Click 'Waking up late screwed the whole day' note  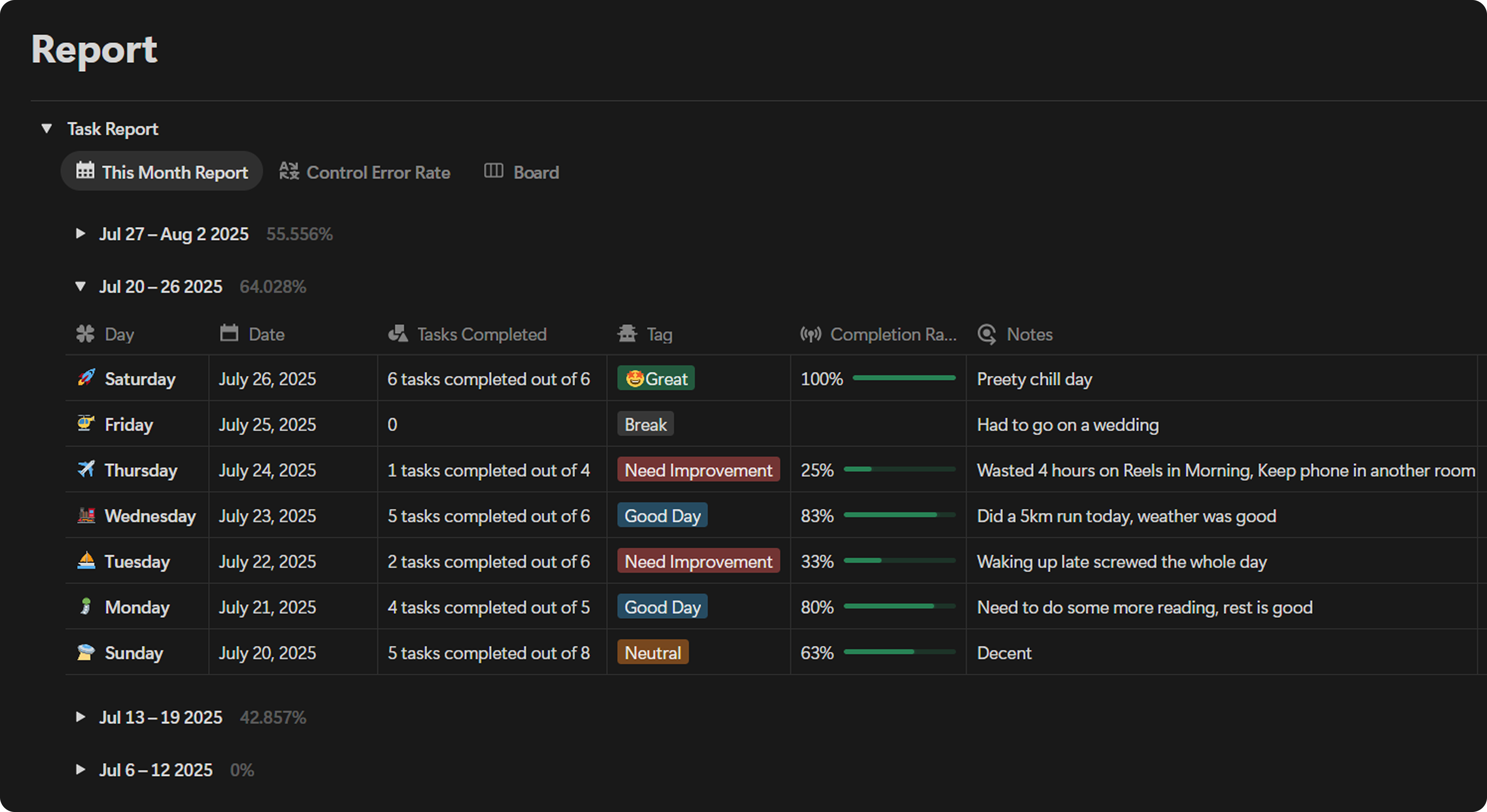point(1122,562)
